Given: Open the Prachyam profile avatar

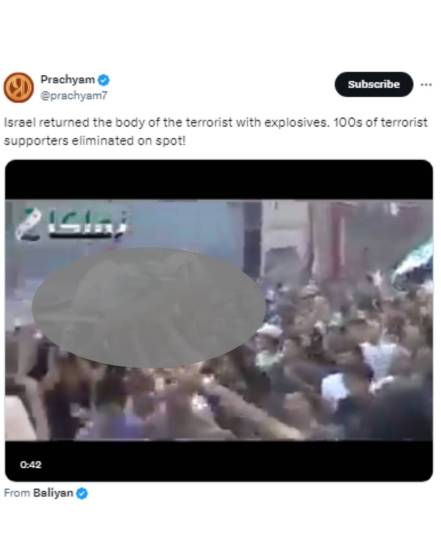Looking at the screenshot, I should (18, 87).
